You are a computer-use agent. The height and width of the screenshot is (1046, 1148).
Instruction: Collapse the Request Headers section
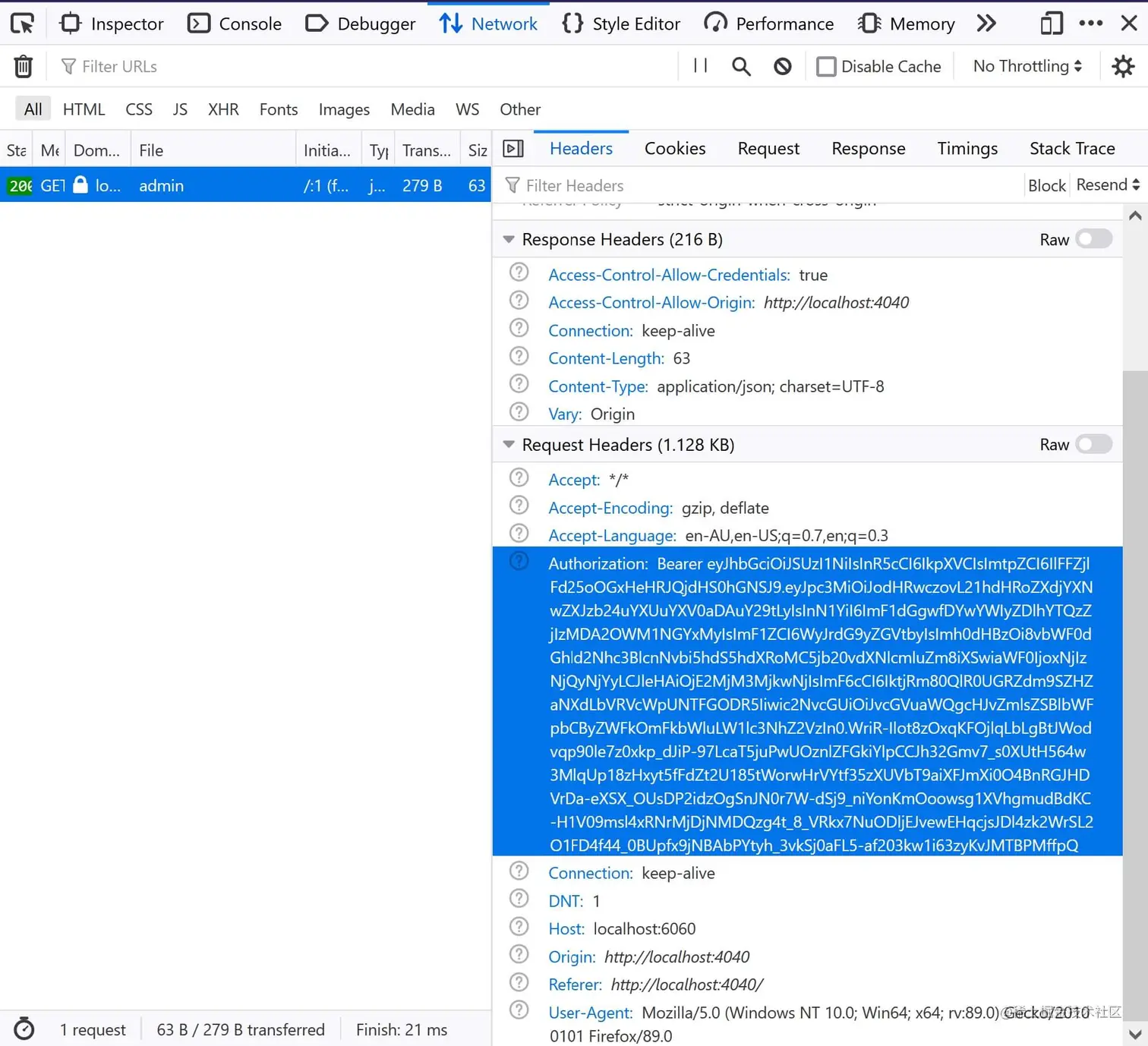click(509, 445)
